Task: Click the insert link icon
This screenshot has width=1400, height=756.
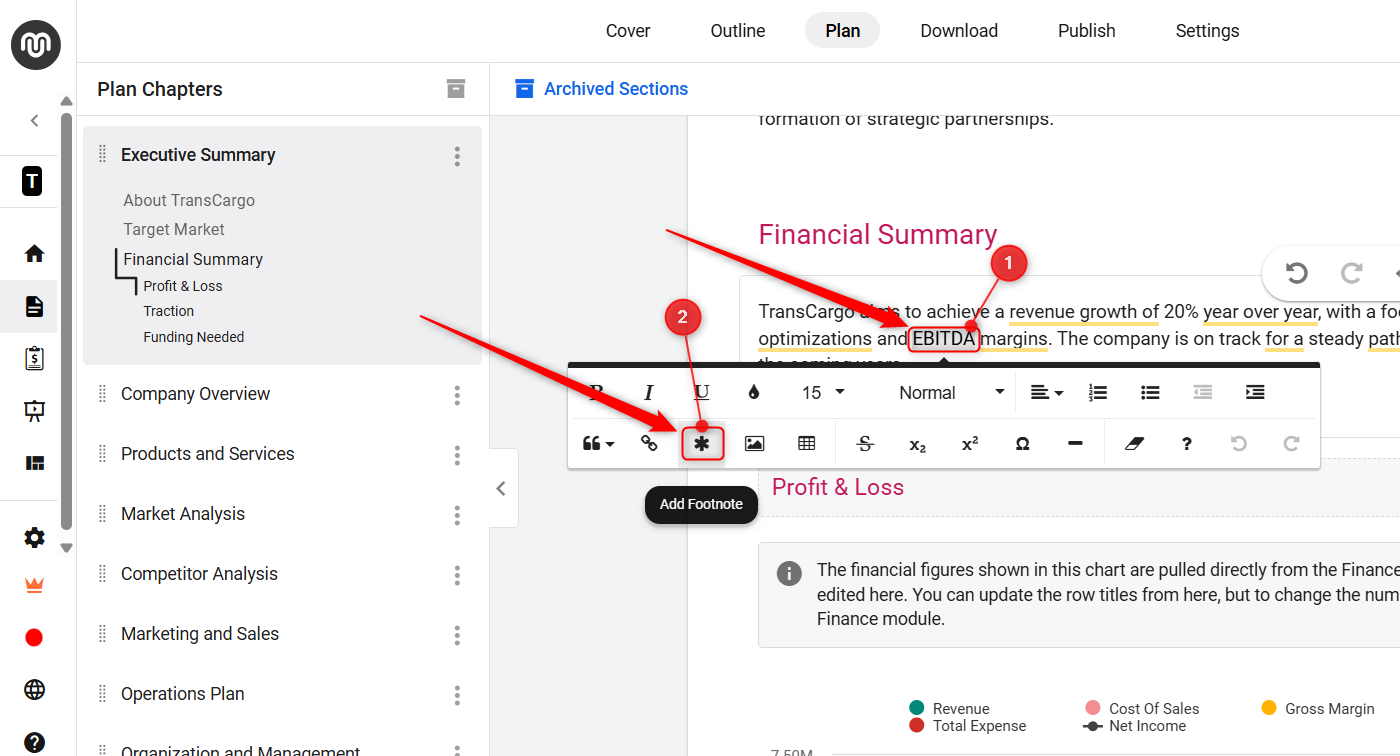Action: [649, 443]
